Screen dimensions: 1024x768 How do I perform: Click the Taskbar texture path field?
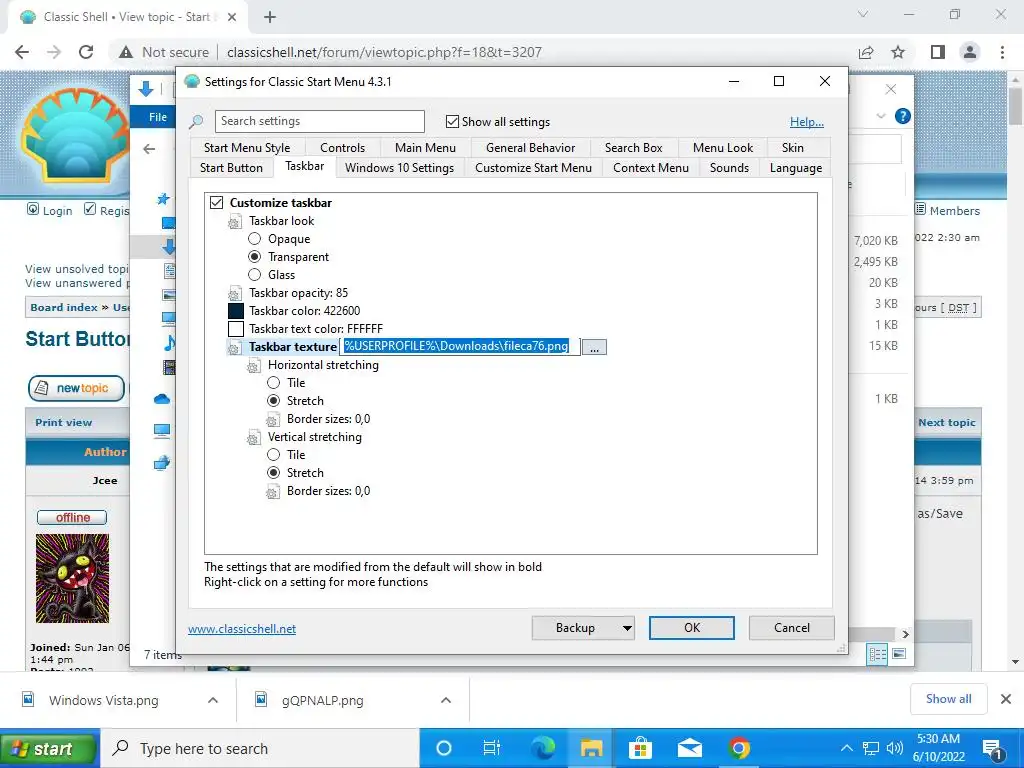pos(460,347)
